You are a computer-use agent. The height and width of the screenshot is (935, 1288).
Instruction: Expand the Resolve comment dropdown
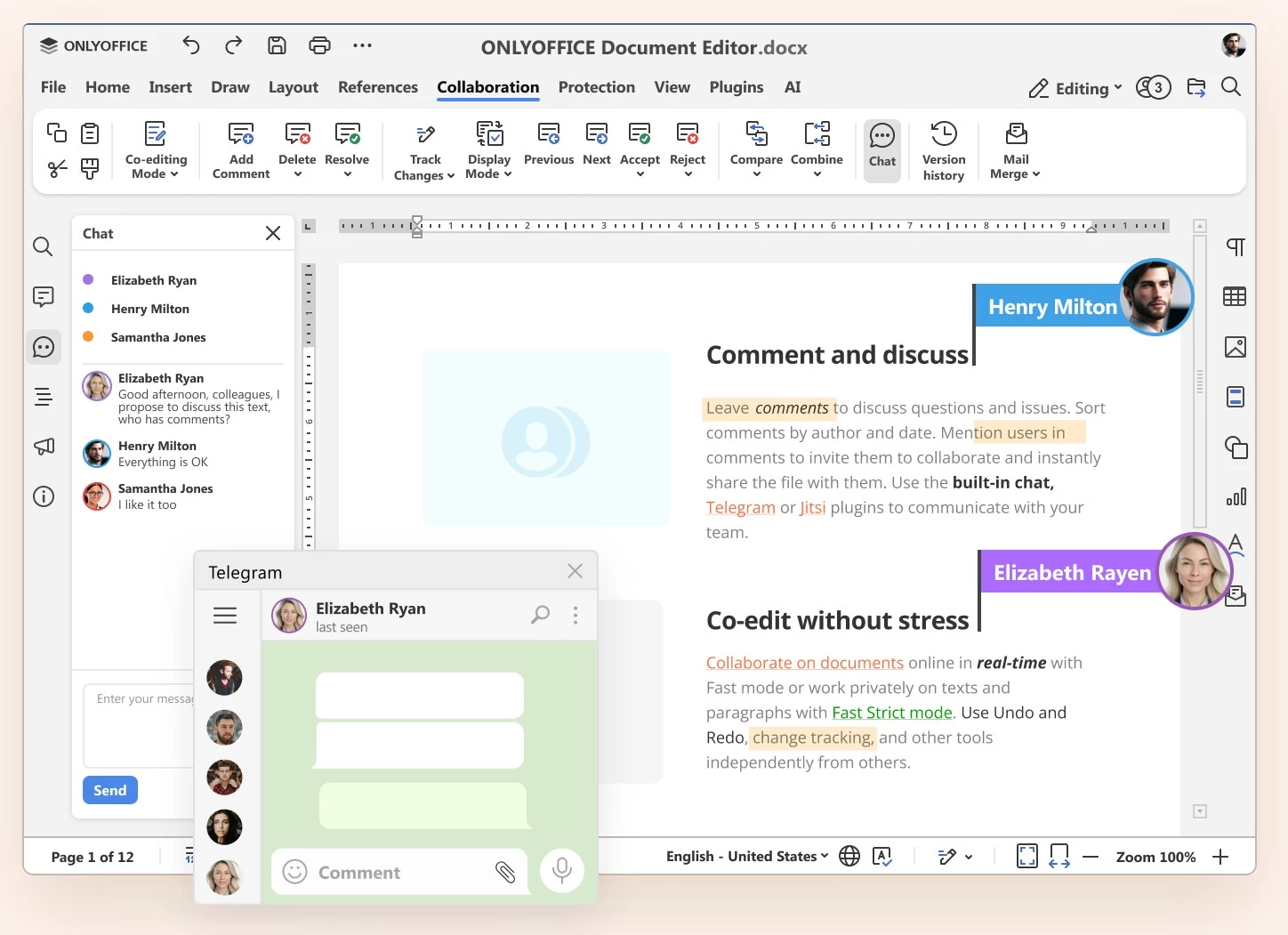pos(347,174)
